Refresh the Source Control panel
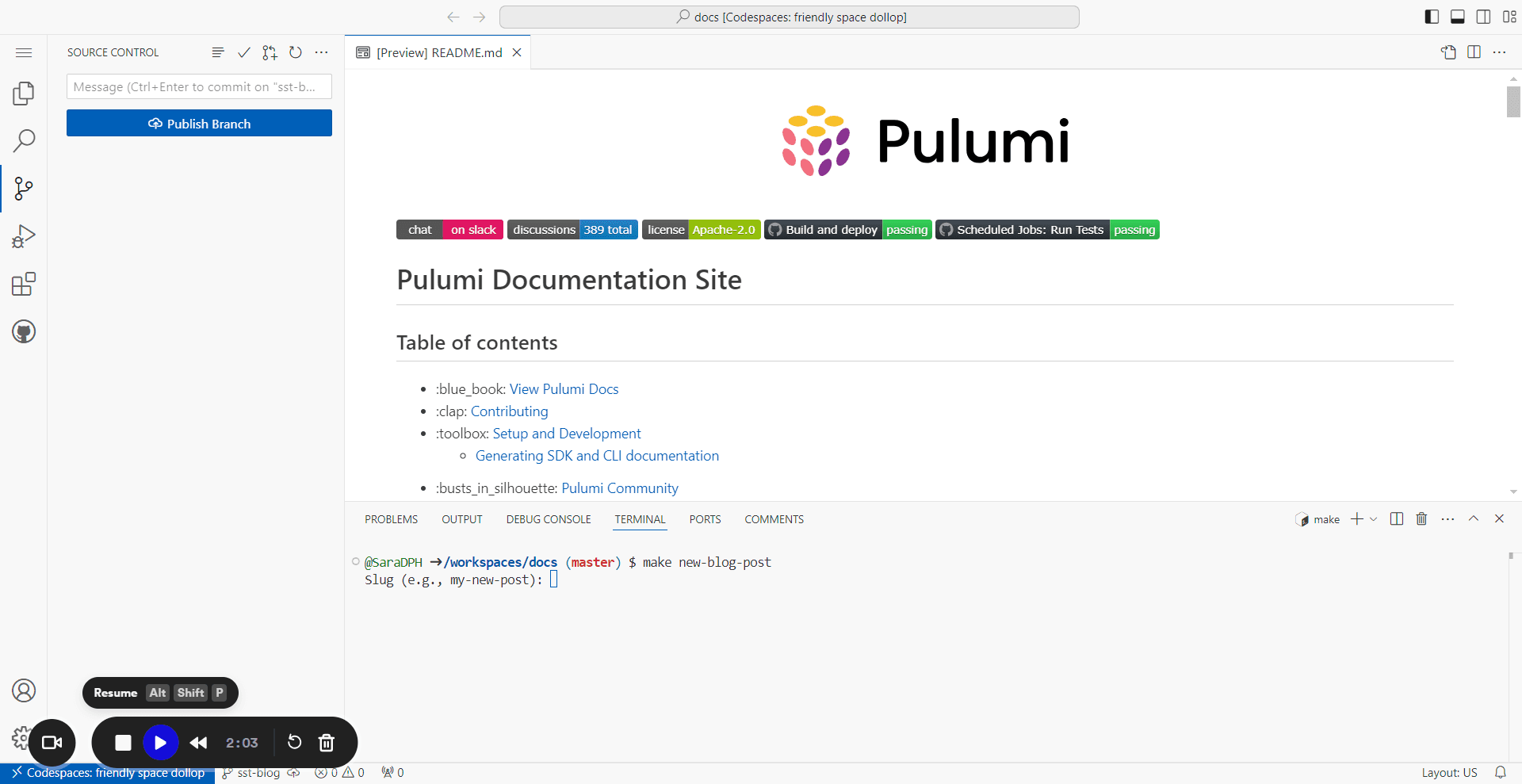The height and width of the screenshot is (784, 1522). point(296,52)
